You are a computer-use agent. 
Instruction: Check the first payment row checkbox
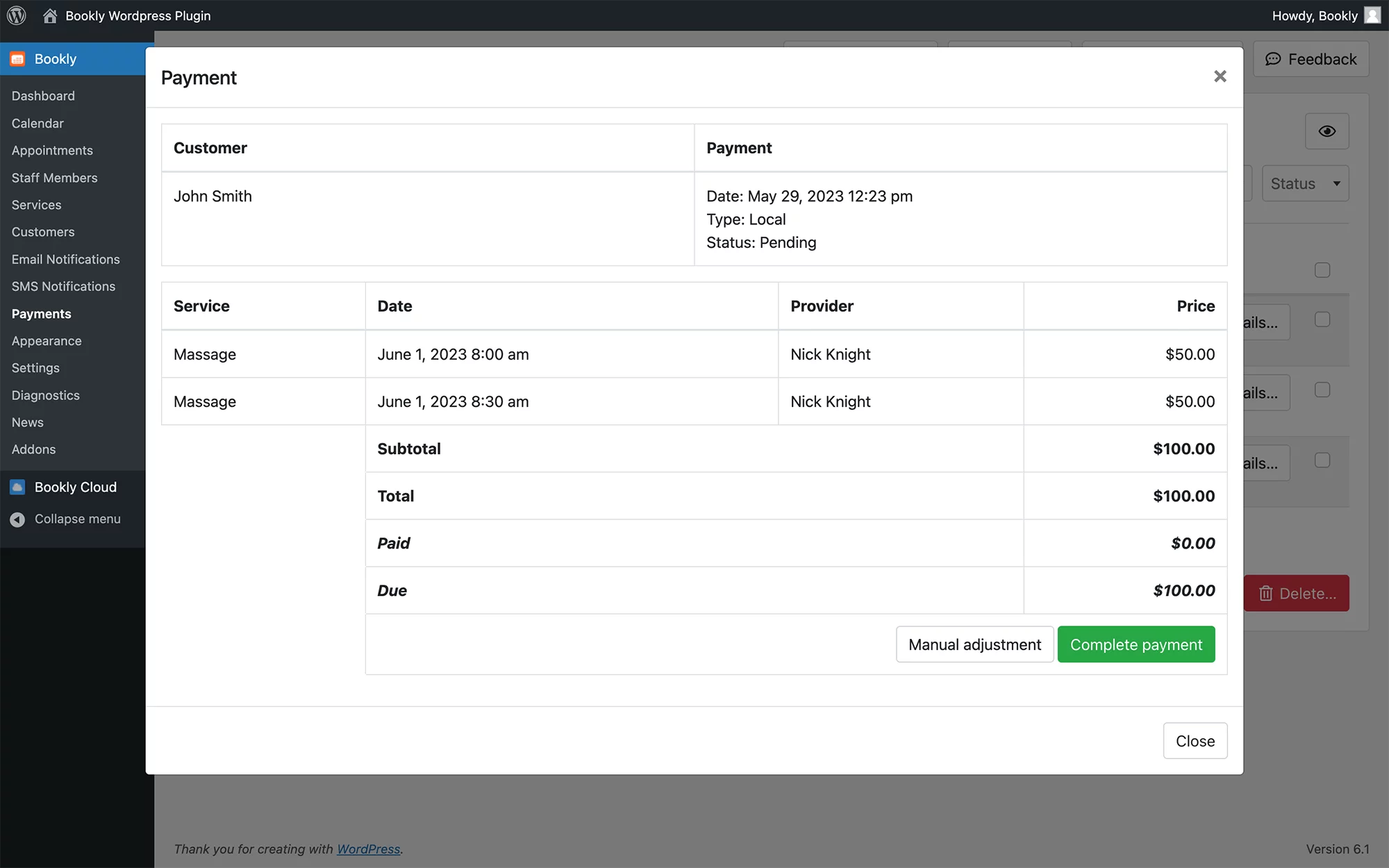click(1322, 319)
